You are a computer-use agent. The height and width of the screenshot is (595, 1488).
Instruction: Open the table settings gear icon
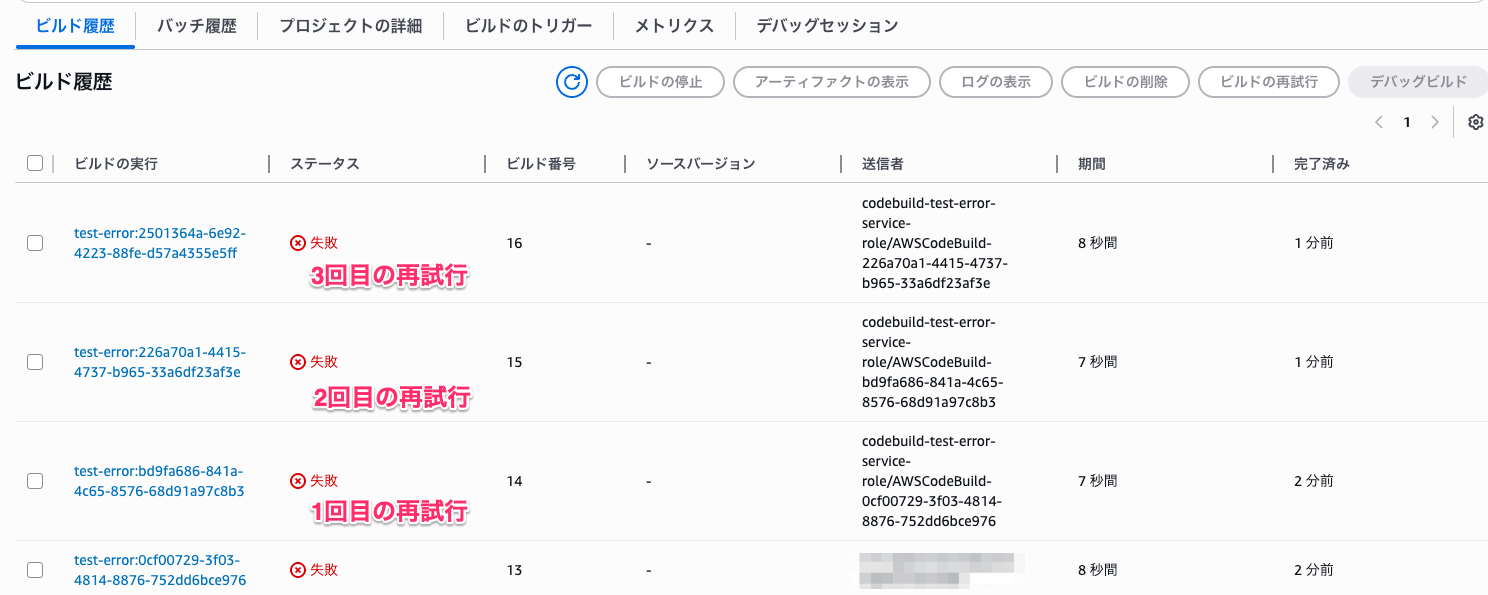click(x=1475, y=121)
